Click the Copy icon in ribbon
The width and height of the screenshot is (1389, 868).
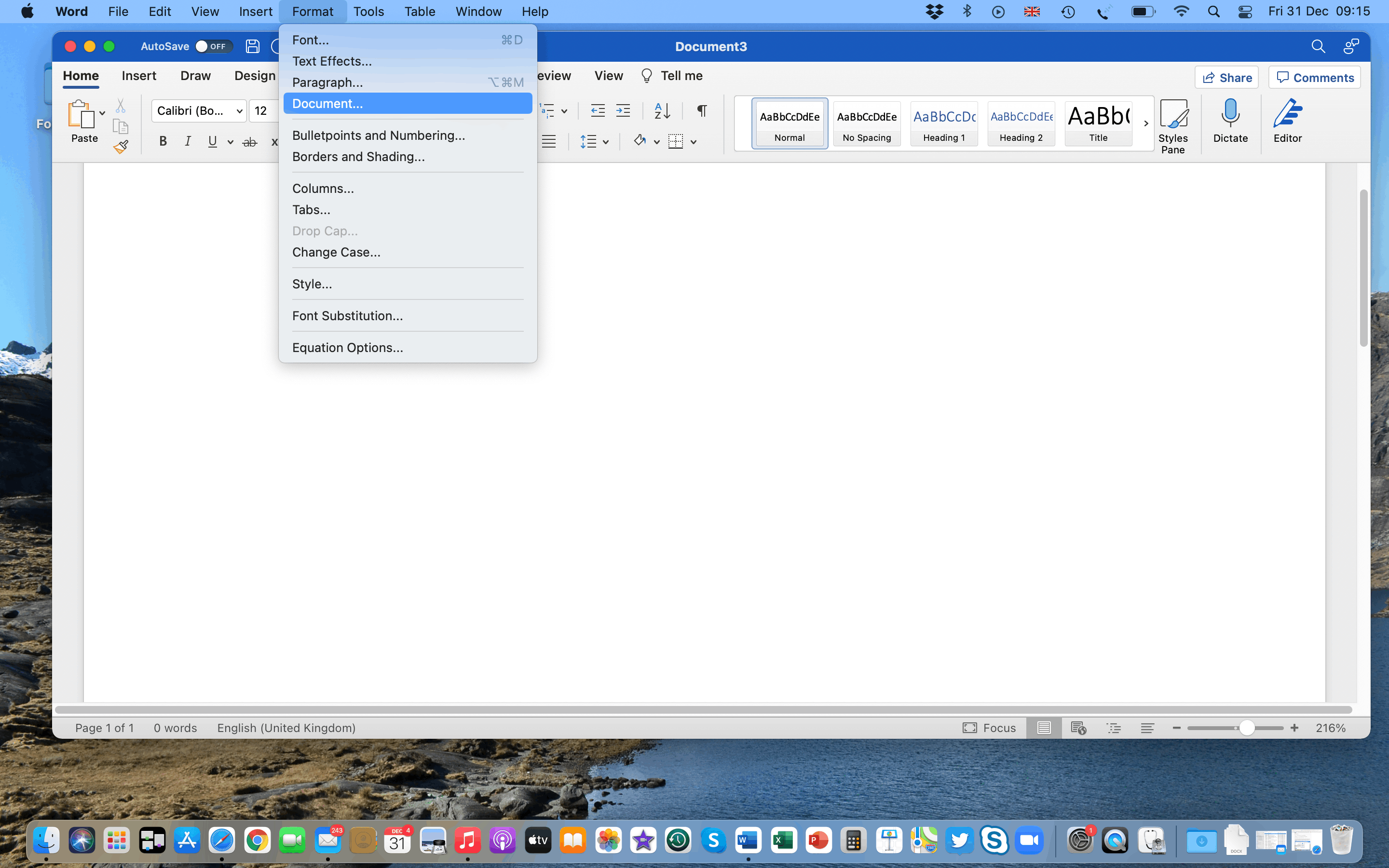pyautogui.click(x=121, y=126)
